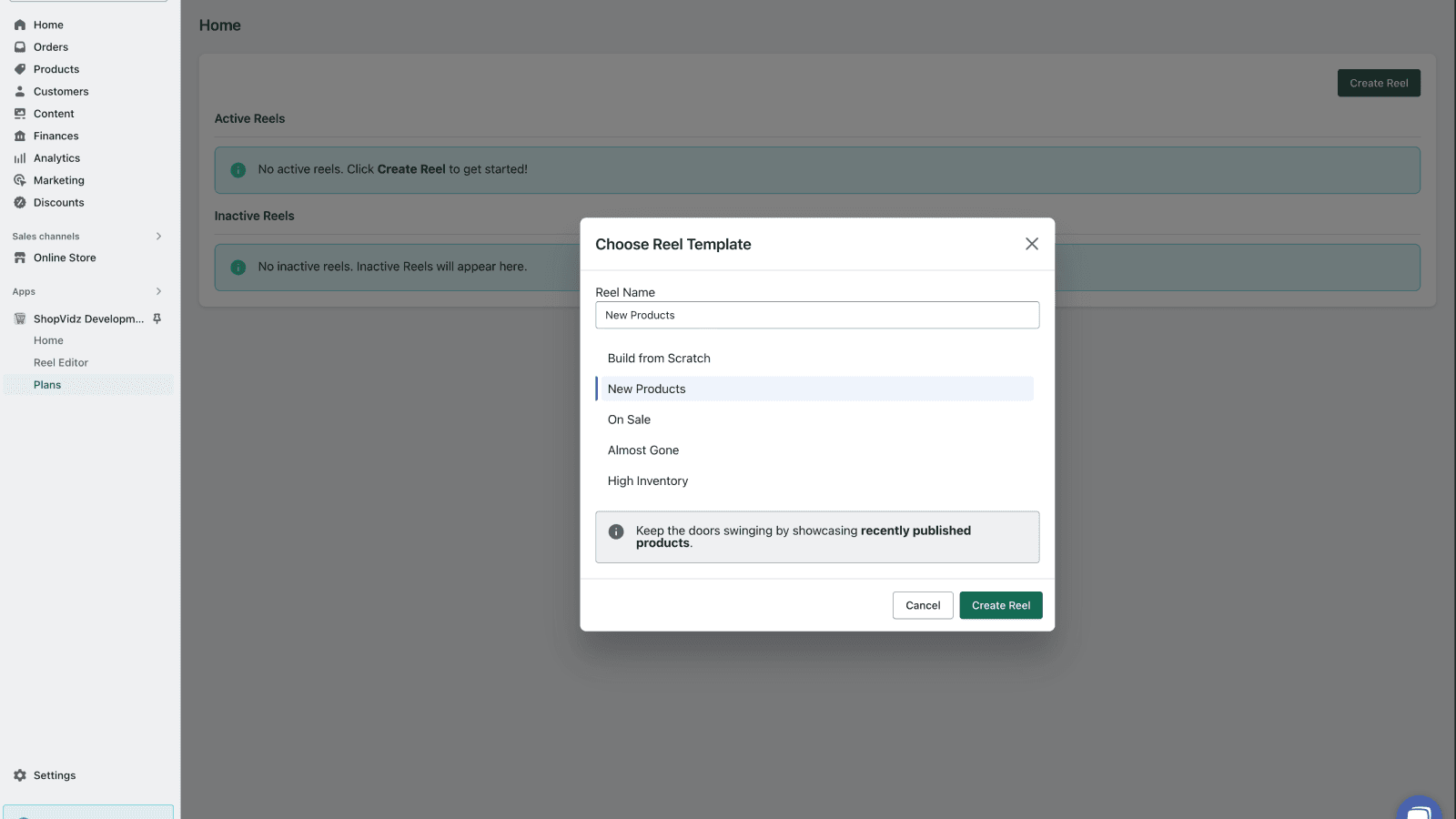1456x819 pixels.
Task: Click the Discounts icon
Action: [x=20, y=202]
